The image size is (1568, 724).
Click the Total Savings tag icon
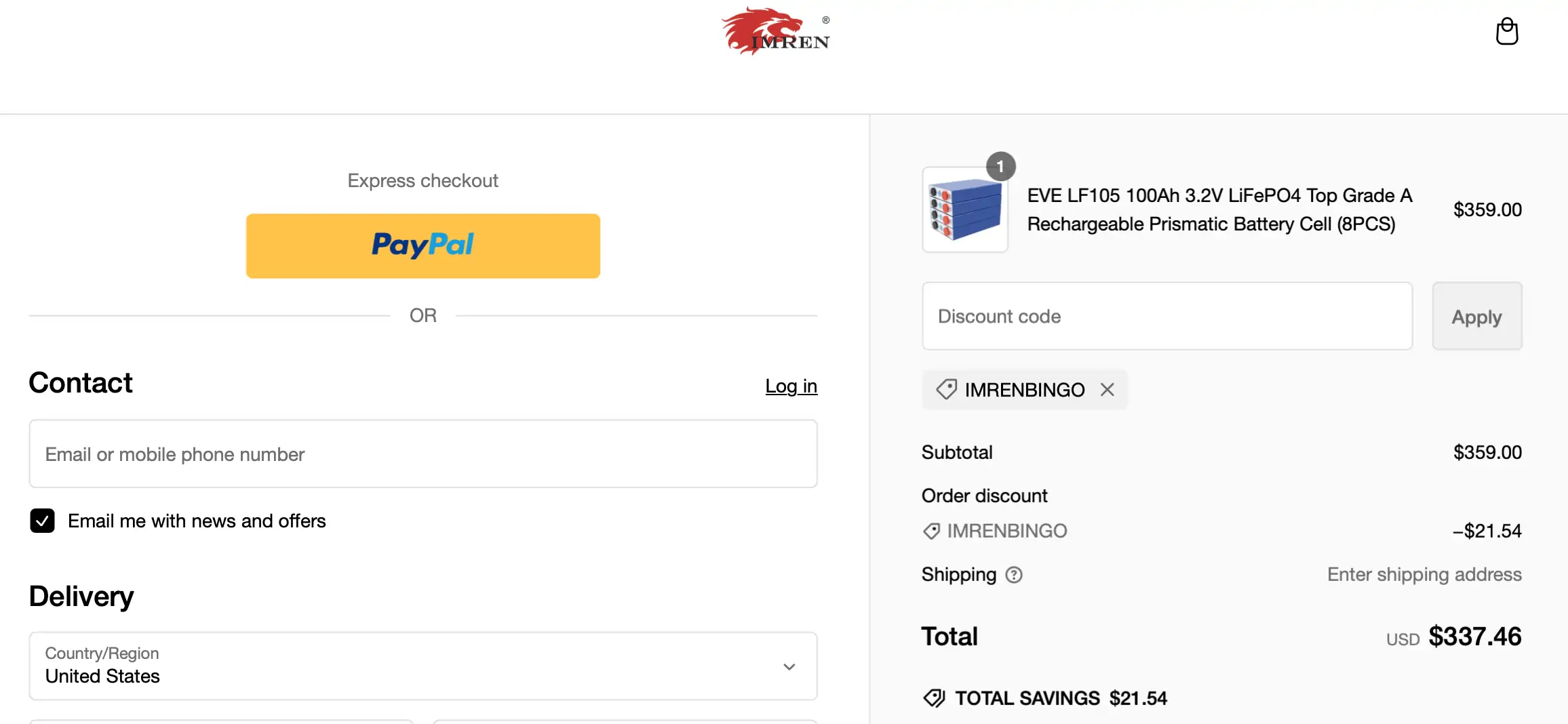coord(934,698)
